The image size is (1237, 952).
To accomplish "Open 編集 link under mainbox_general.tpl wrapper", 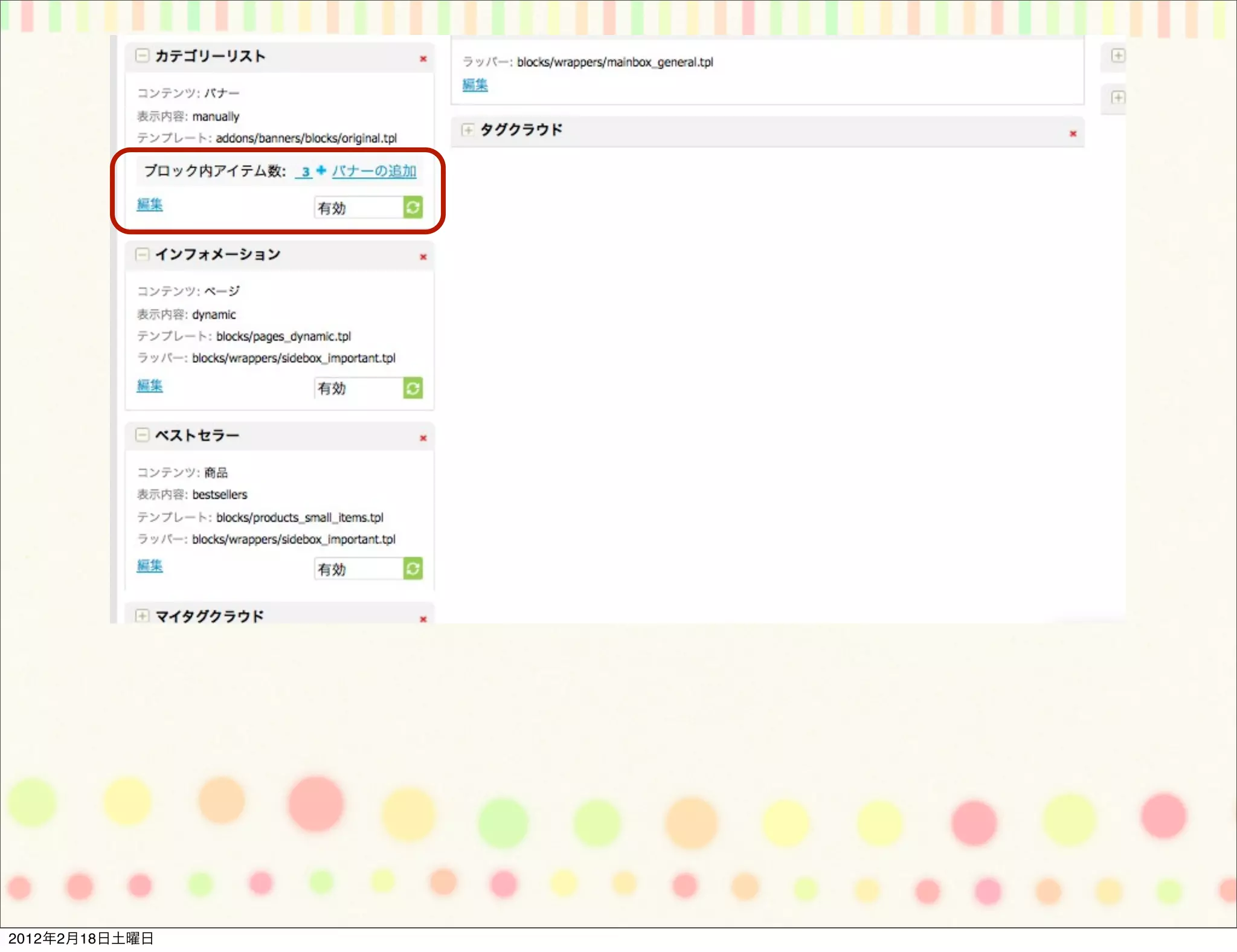I will click(475, 85).
